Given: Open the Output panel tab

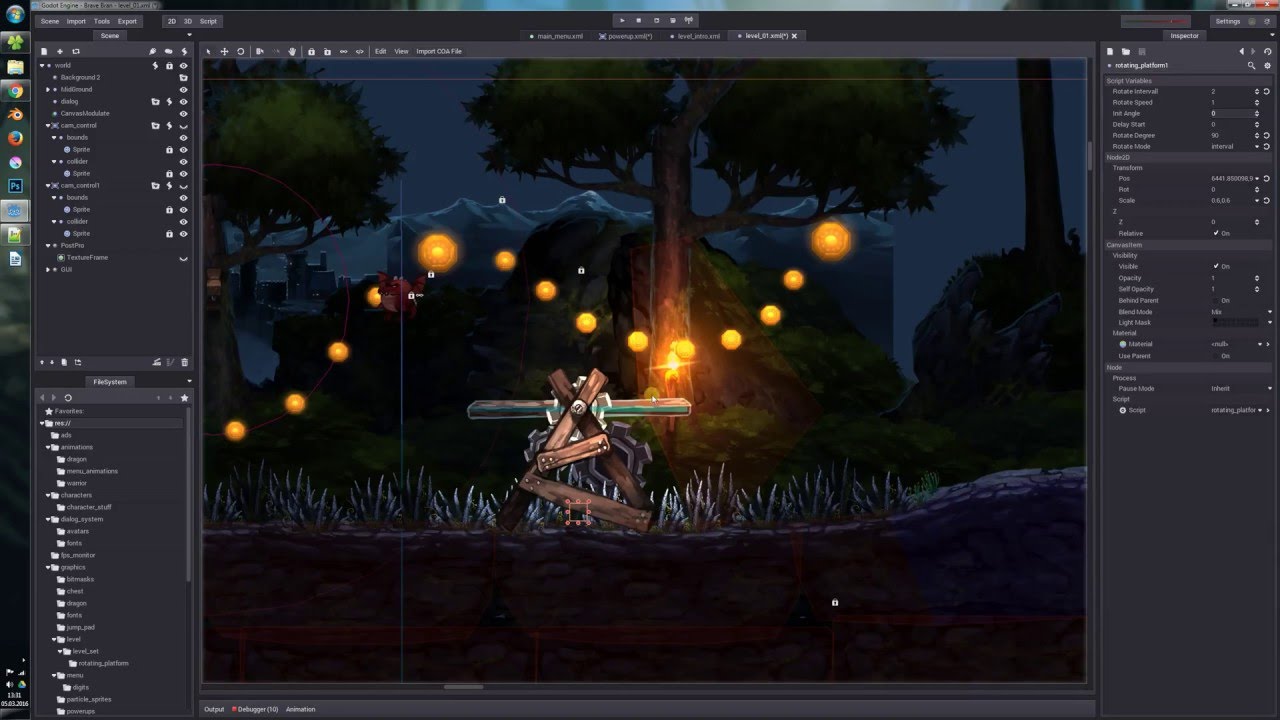Looking at the screenshot, I should 214,709.
